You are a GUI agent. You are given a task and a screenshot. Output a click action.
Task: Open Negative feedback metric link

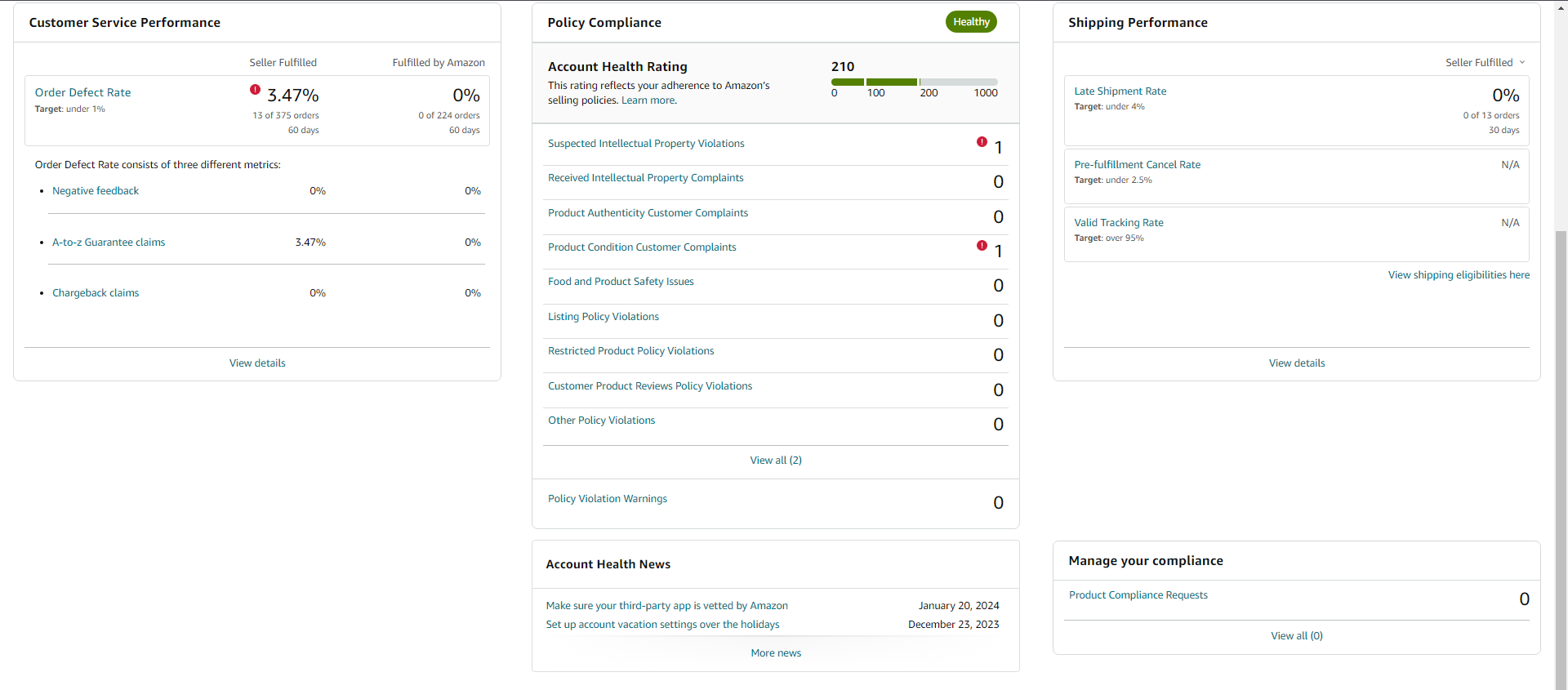pos(96,191)
